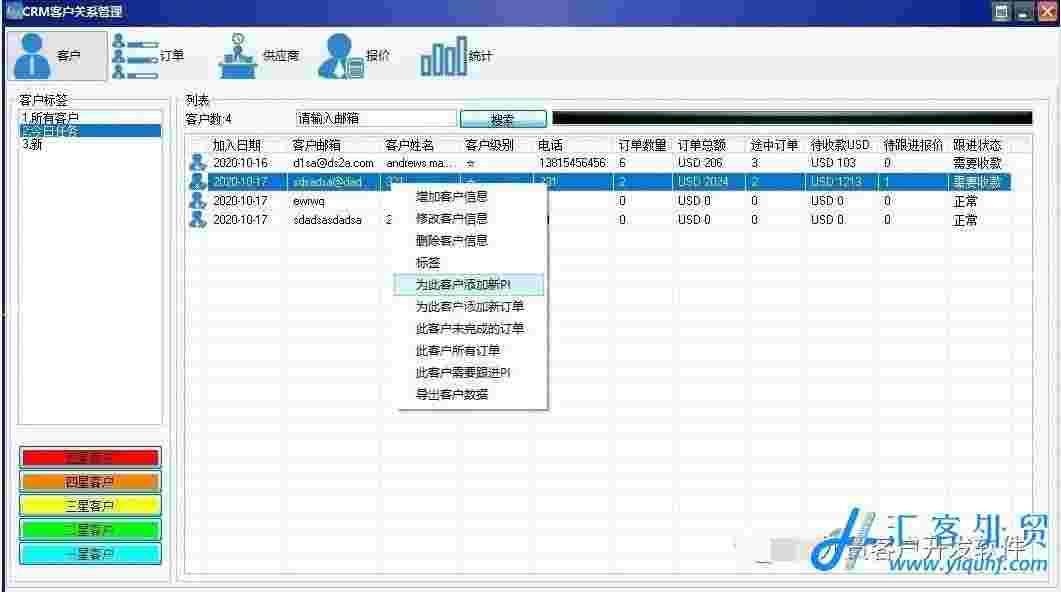Image resolution: width=1061 pixels, height=592 pixels.
Task: Choose 为此客户添加新订单 menu entry
Action: pyautogui.click(x=470, y=306)
